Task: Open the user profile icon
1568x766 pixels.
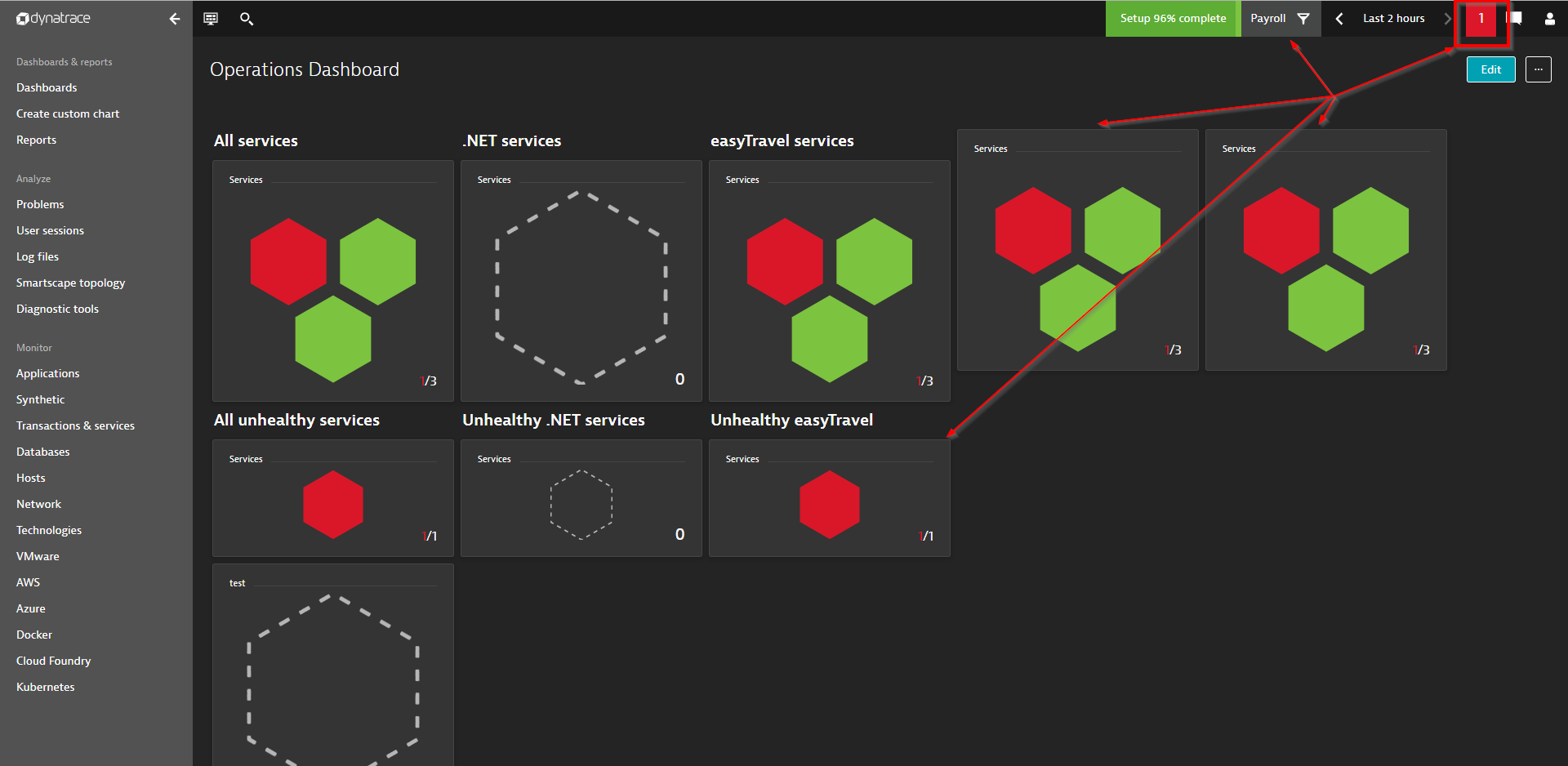Action: [1549, 18]
